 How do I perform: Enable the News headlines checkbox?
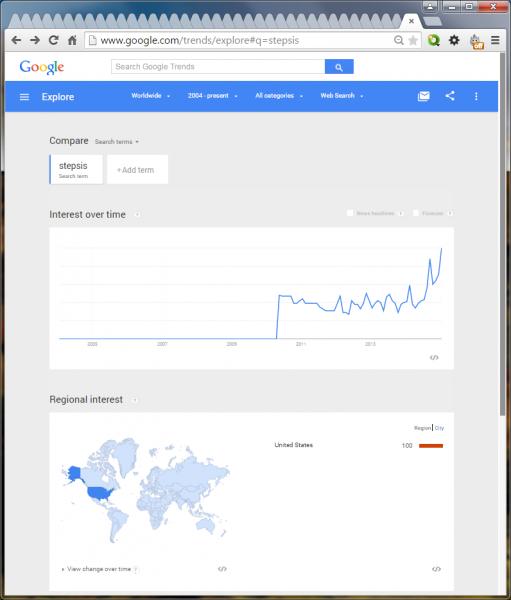pyautogui.click(x=349, y=213)
